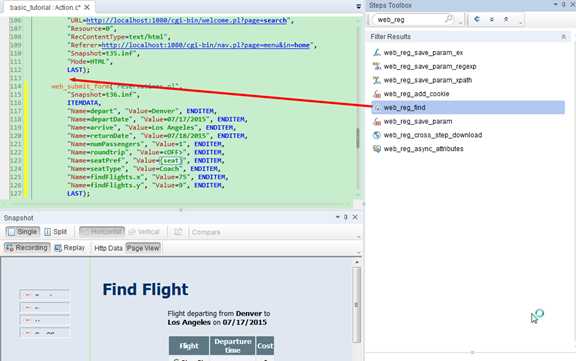Click the Find Flight page heading
The image size is (576, 361).
click(145, 289)
